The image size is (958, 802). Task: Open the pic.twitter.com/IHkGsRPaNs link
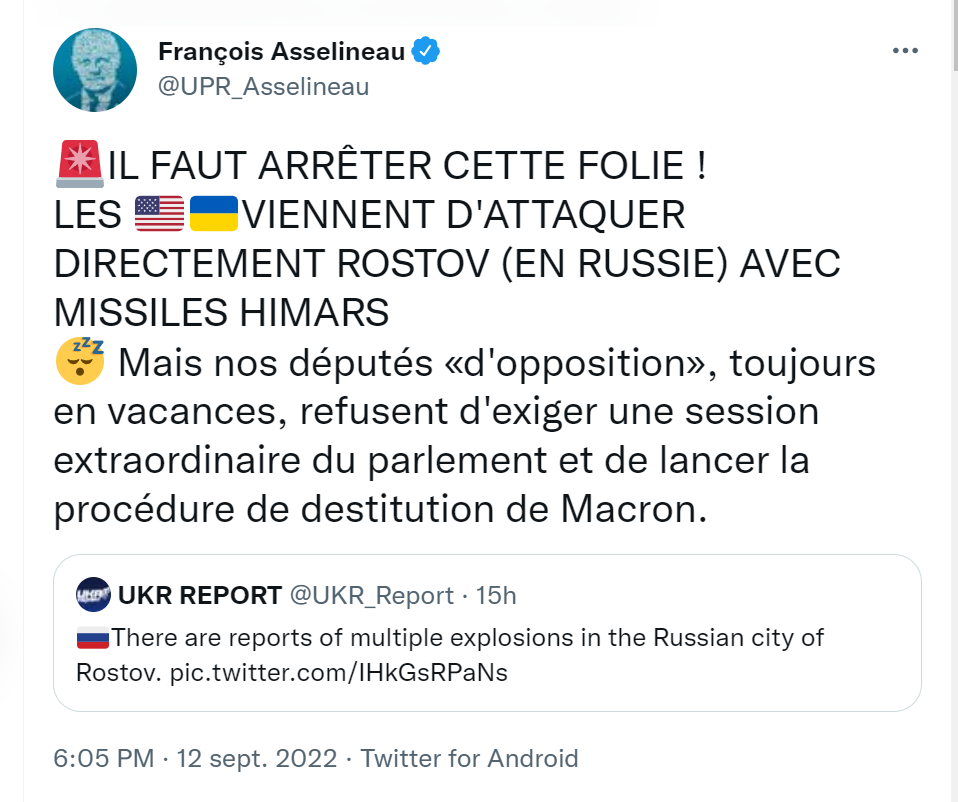[x=338, y=672]
